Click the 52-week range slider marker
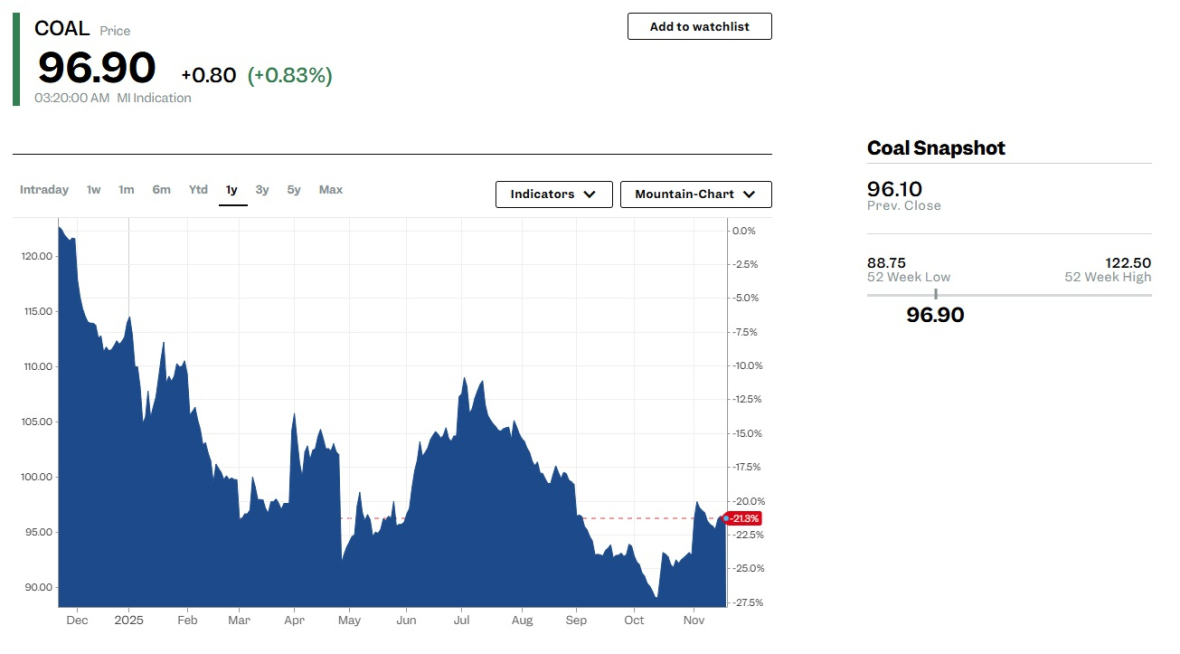The image size is (1180, 654). point(936,294)
